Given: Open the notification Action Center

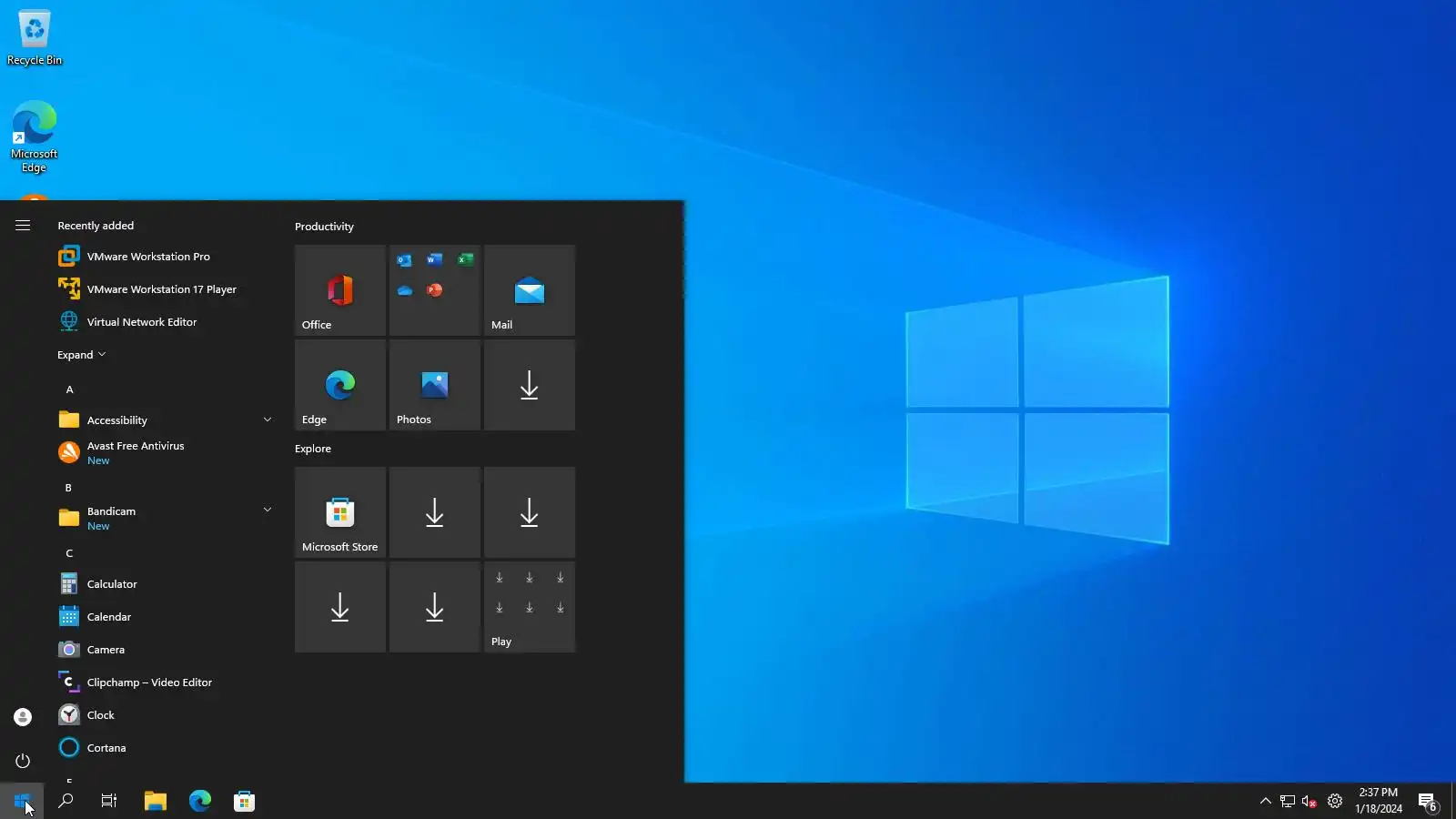Looking at the screenshot, I should (1429, 801).
